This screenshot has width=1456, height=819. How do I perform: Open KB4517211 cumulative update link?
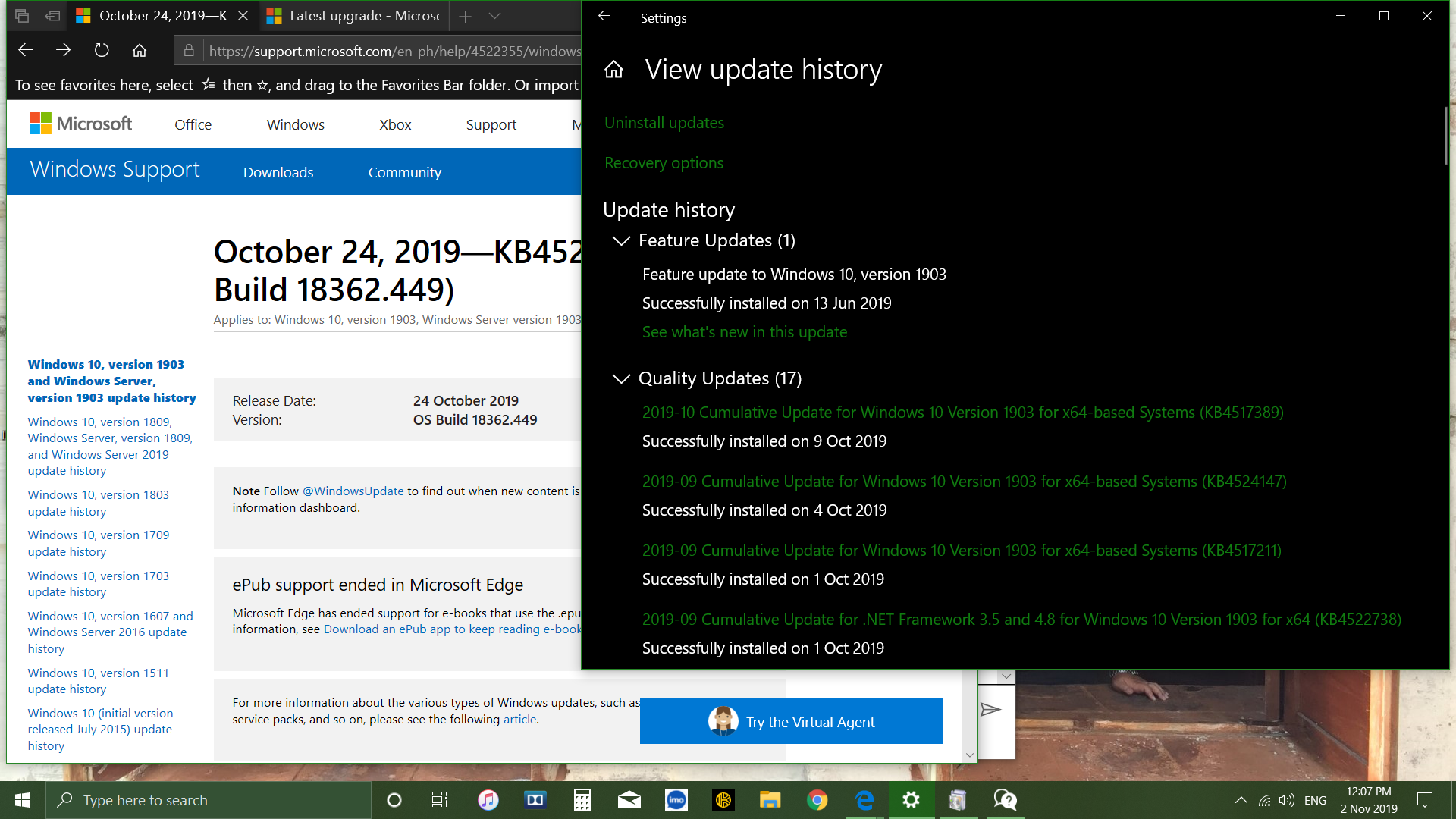(x=962, y=551)
